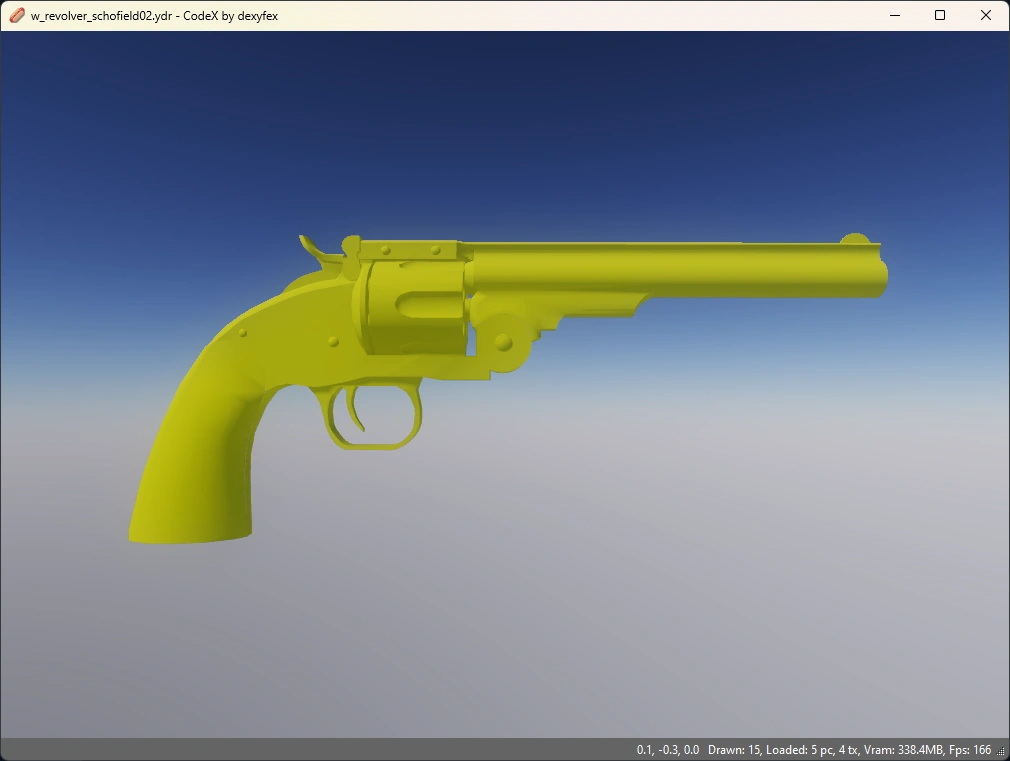Maximize the CodeX model viewer window

(940, 15)
